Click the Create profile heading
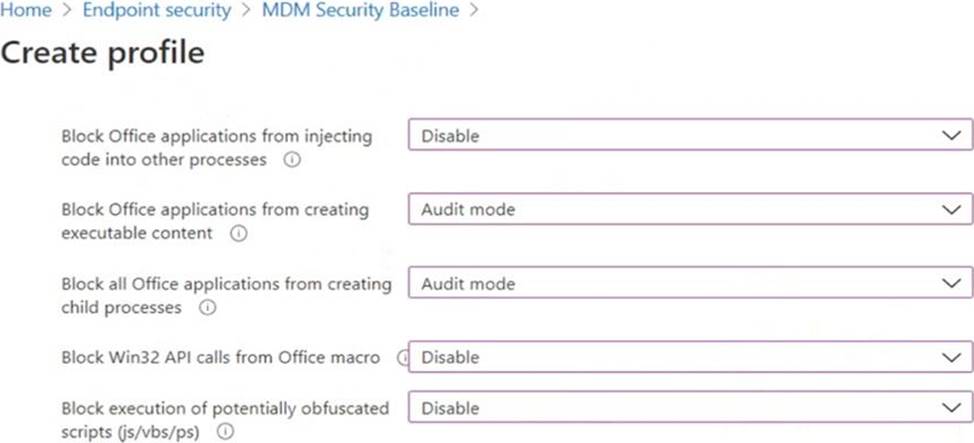Image resolution: width=974 pixels, height=443 pixels. [x=102, y=53]
